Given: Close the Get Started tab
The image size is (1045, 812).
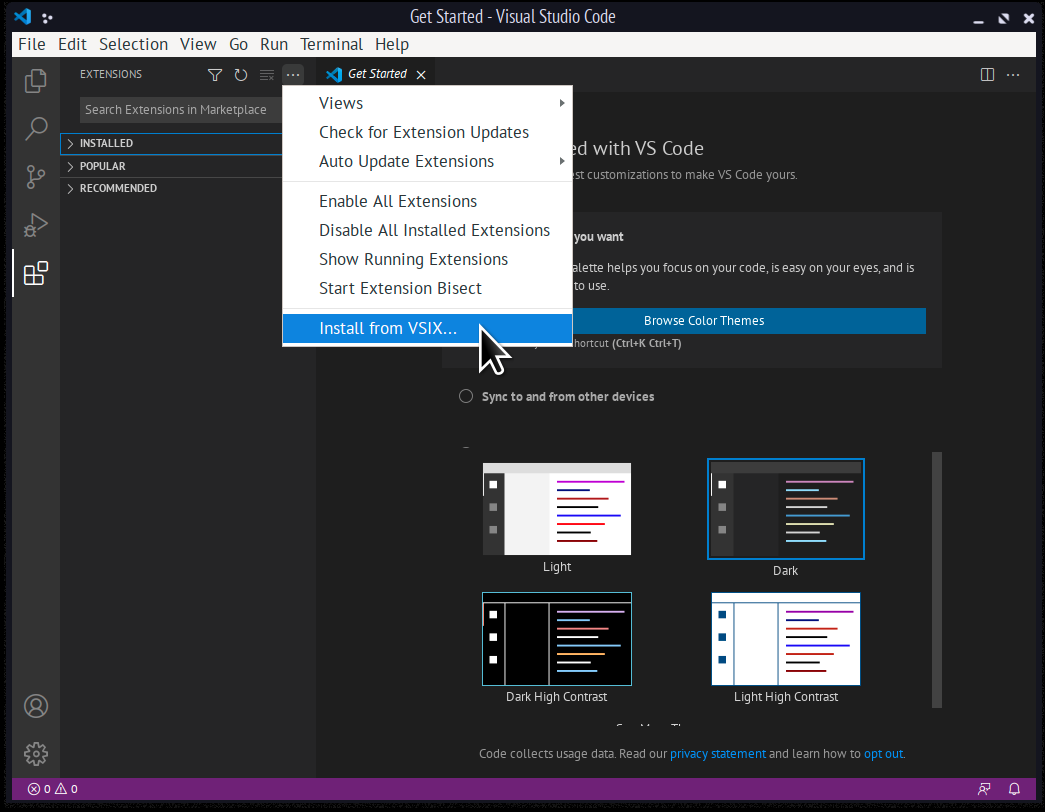Looking at the screenshot, I should point(421,75).
